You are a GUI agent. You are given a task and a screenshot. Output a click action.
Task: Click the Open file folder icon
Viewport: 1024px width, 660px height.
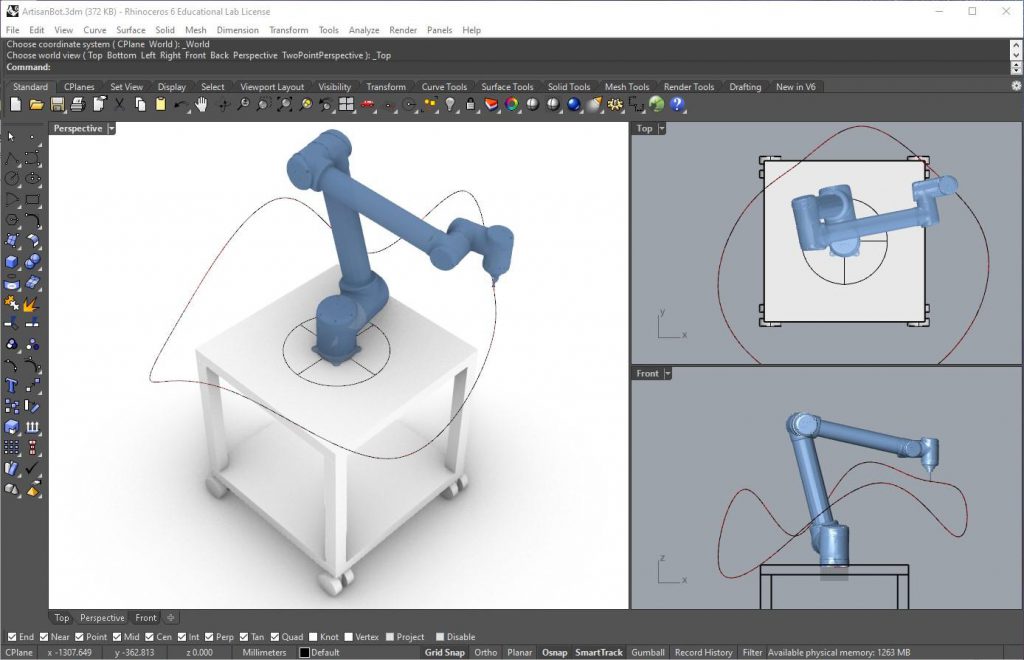37,104
